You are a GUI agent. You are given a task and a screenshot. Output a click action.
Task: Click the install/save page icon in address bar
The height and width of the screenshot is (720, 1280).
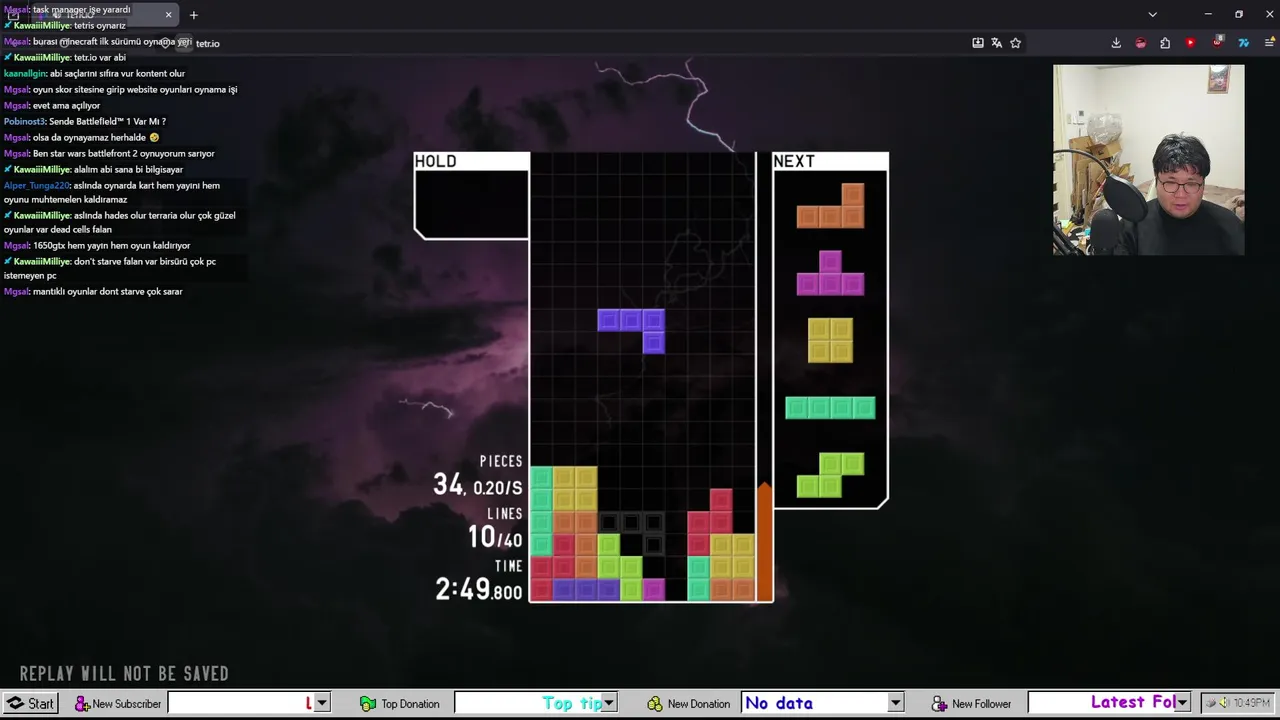click(x=977, y=43)
